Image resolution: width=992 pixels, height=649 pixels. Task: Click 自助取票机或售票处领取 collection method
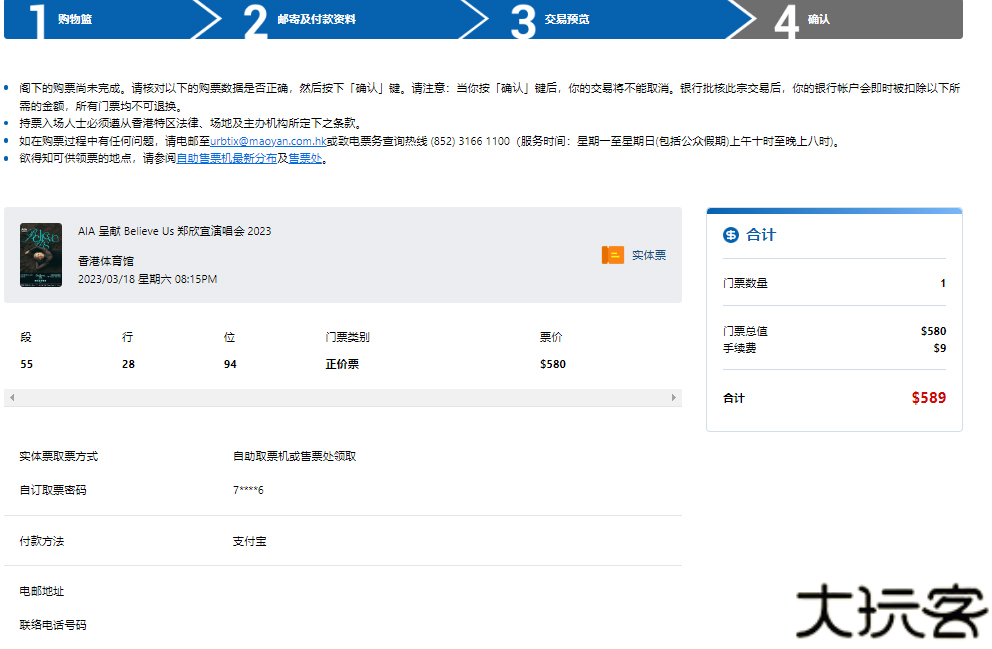point(295,456)
